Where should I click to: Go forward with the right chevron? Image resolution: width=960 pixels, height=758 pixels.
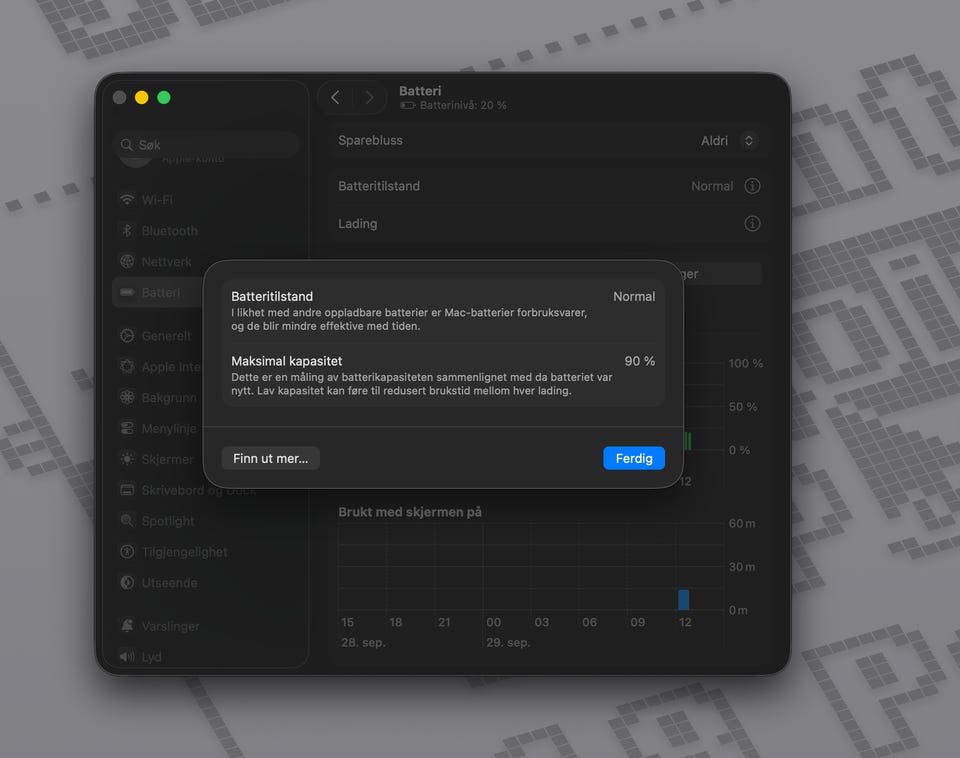click(x=369, y=97)
